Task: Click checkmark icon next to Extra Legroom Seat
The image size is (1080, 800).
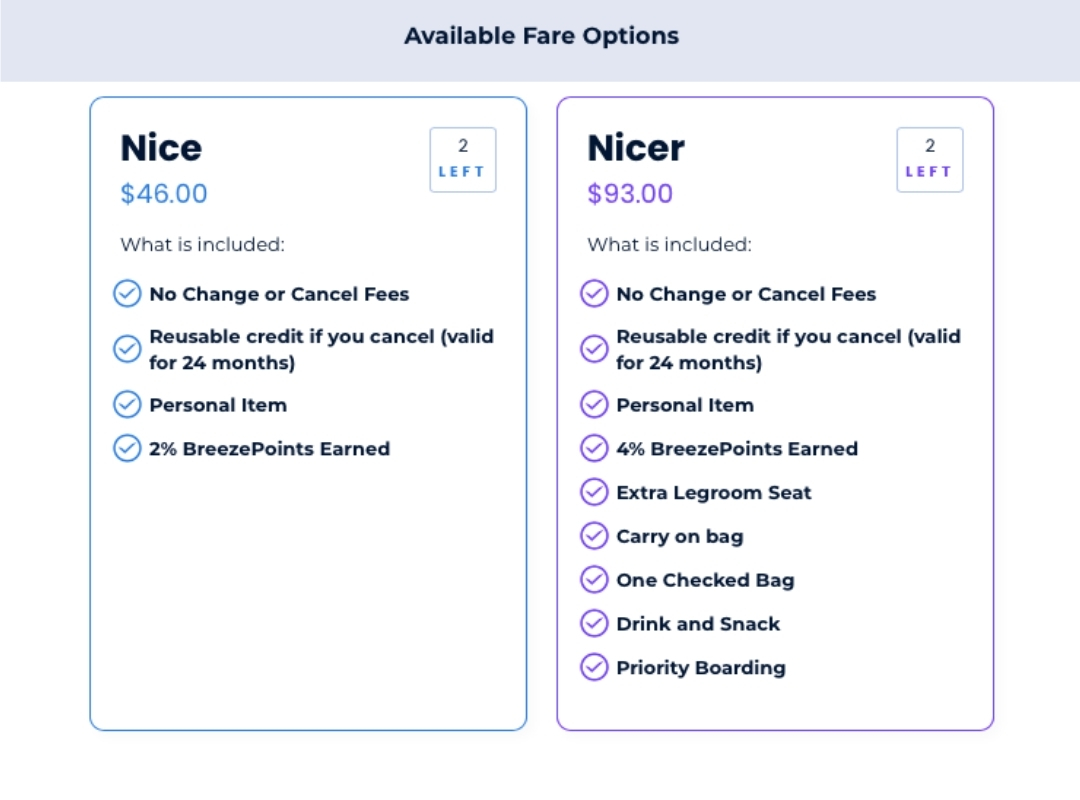Action: click(x=594, y=492)
